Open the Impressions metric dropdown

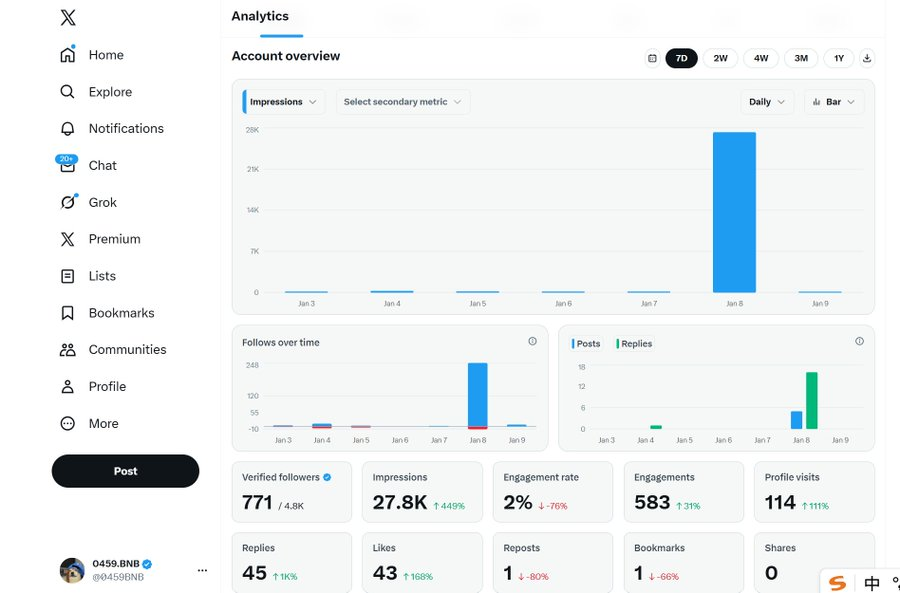point(284,102)
